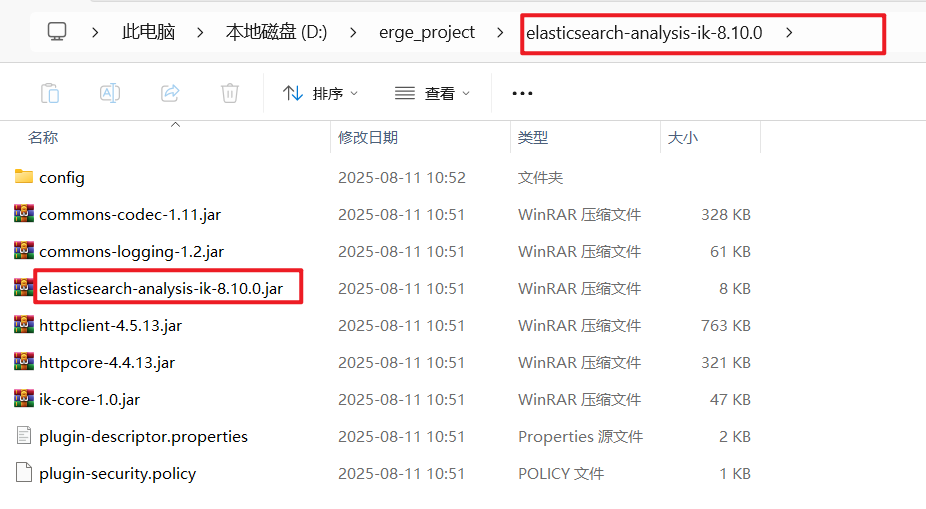
Task: Select the plugin-security.policy file icon
Action: pos(24,472)
